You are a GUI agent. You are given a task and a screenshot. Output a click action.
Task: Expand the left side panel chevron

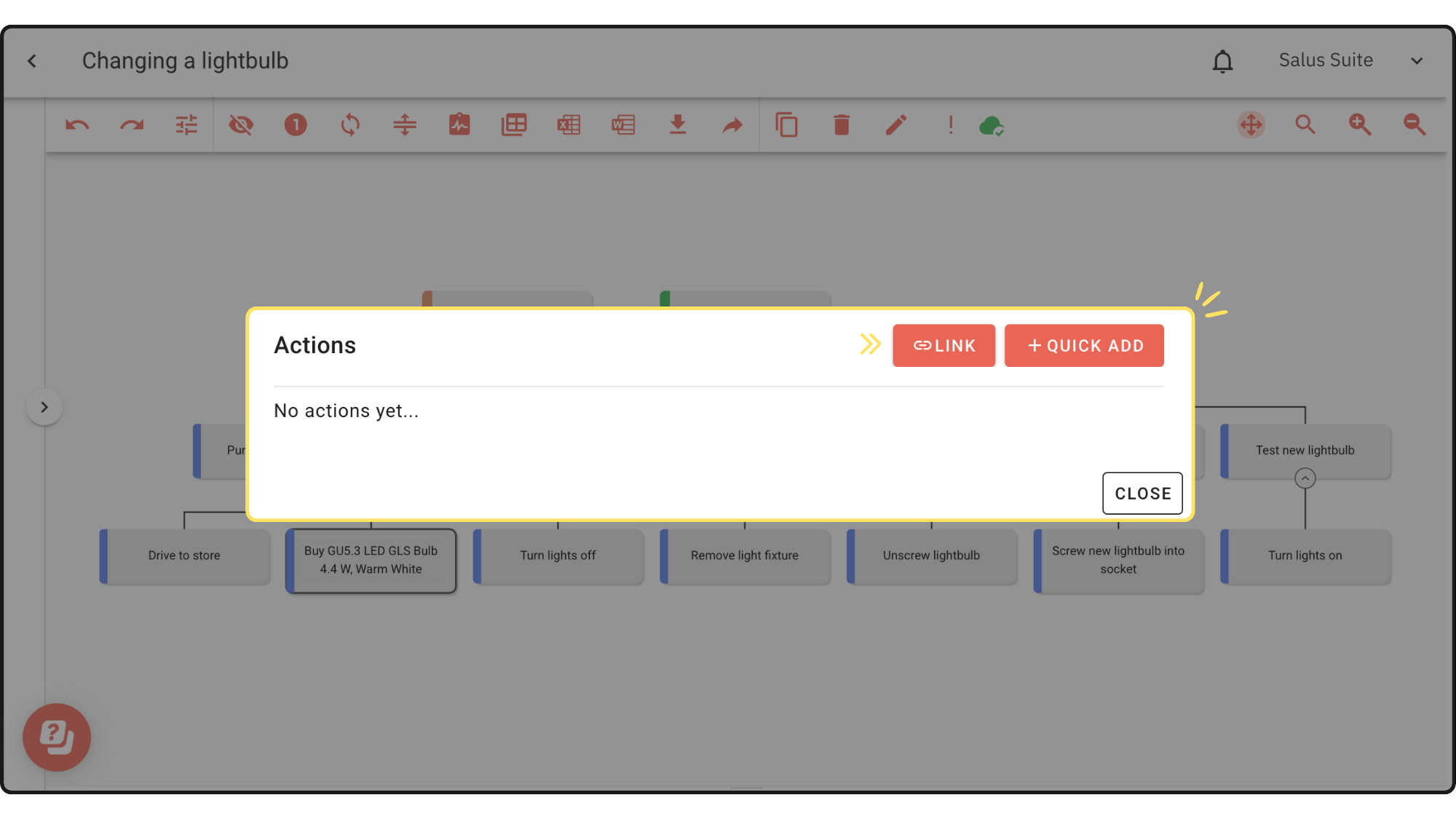tap(44, 407)
